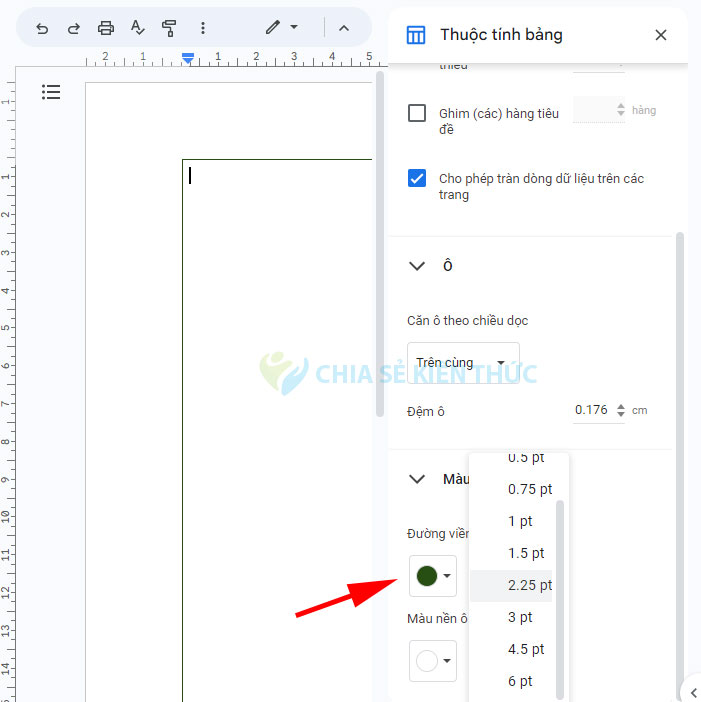The height and width of the screenshot is (702, 701).
Task: Open editing mode dropdown arrow
Action: tap(294, 27)
